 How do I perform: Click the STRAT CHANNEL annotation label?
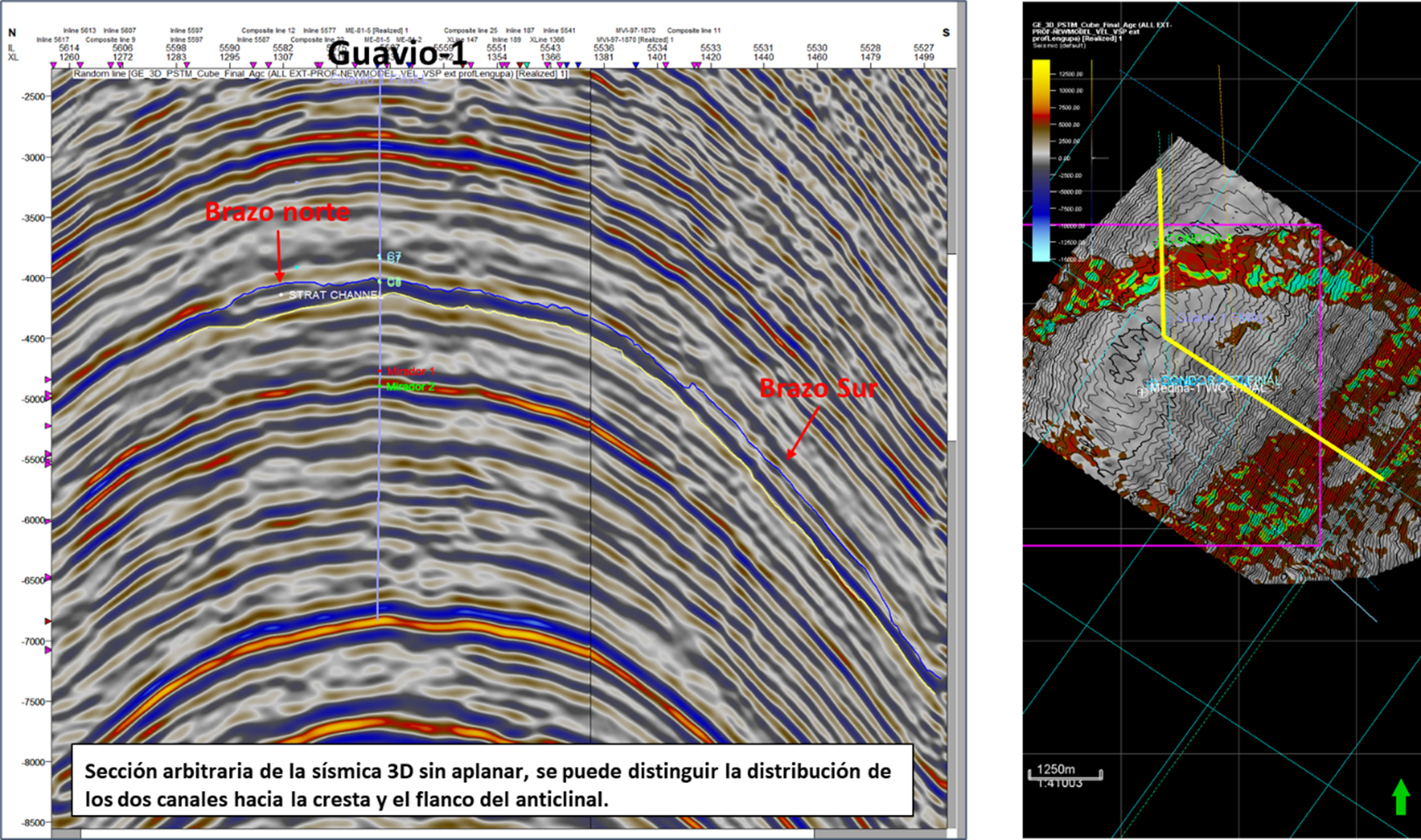coord(331,295)
